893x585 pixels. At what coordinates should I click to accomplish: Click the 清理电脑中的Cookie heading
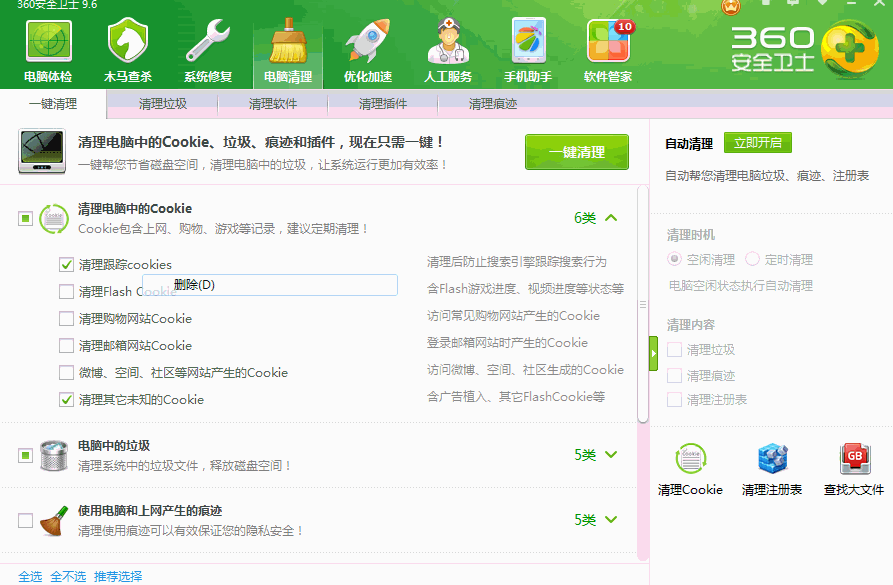coord(135,208)
